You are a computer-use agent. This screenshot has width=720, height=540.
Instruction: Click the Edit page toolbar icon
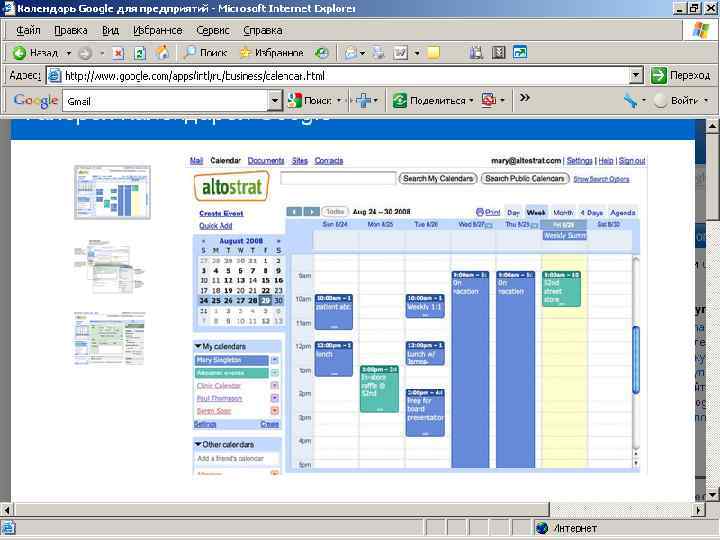(400, 53)
